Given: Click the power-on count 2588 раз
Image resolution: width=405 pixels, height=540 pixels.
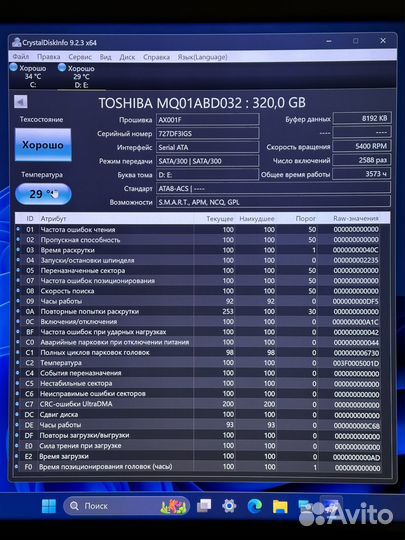Looking at the screenshot, I should pyautogui.click(x=362, y=160).
